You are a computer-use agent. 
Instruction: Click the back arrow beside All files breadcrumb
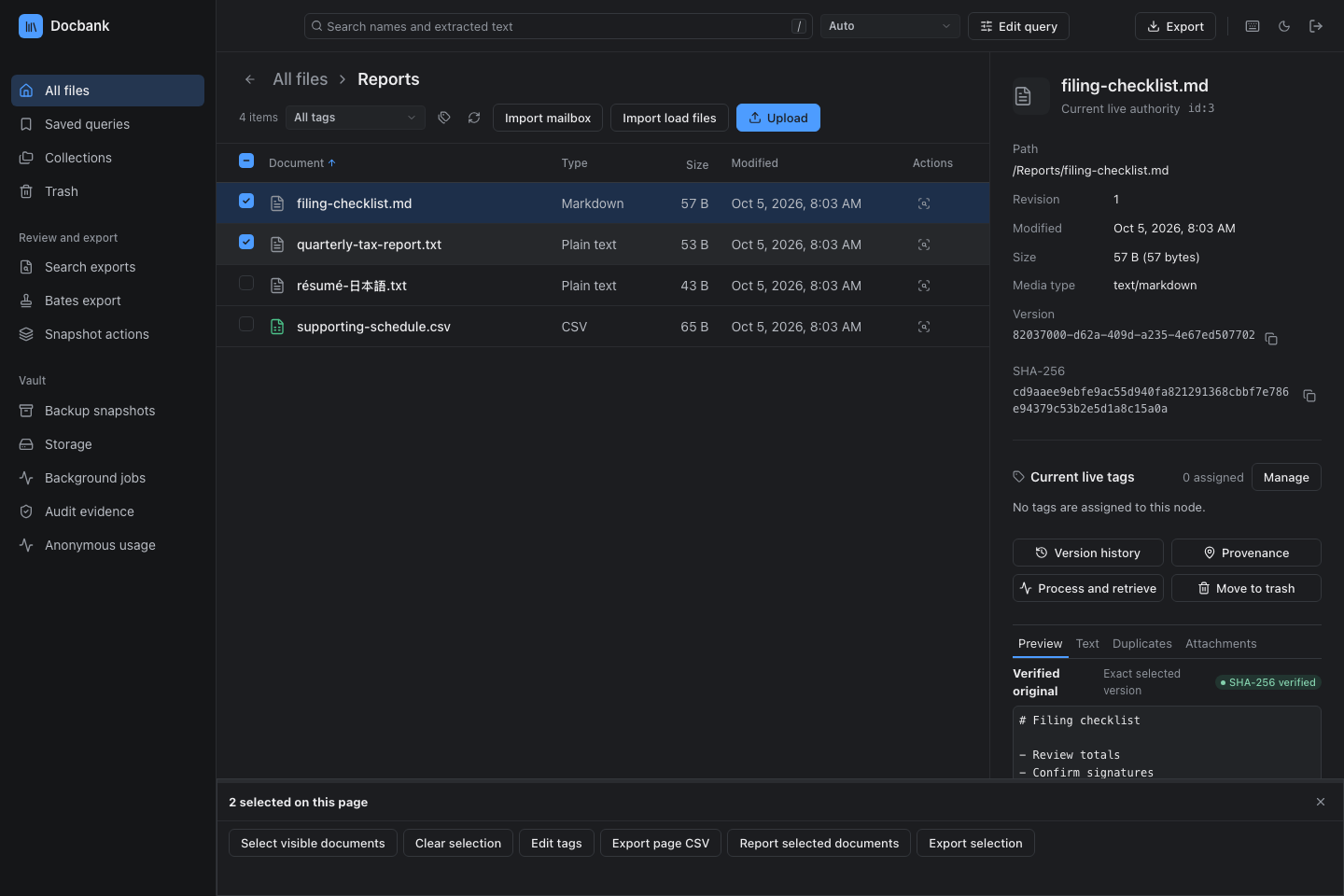[x=250, y=79]
